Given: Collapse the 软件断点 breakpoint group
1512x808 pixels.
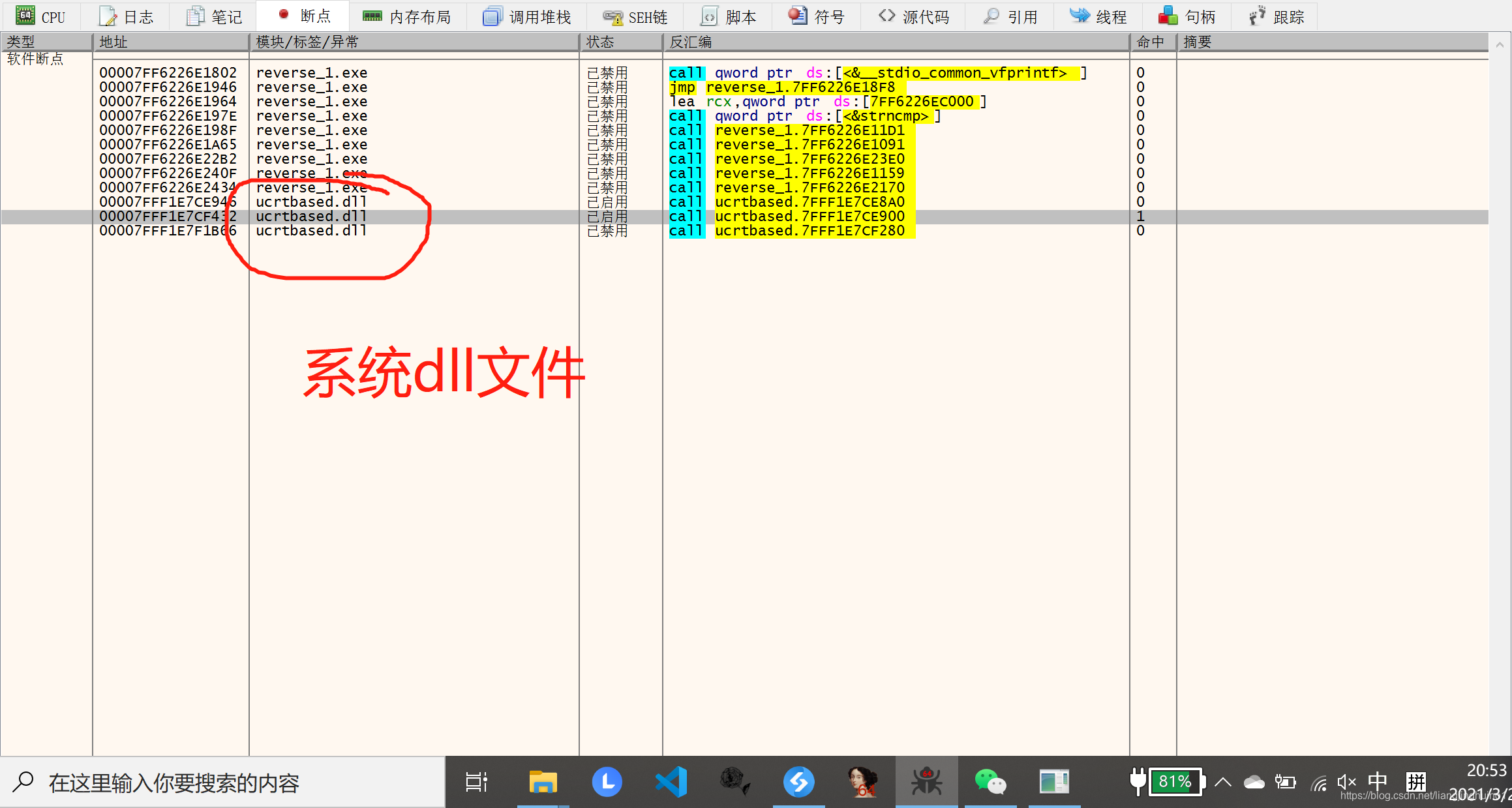Looking at the screenshot, I should coord(35,58).
